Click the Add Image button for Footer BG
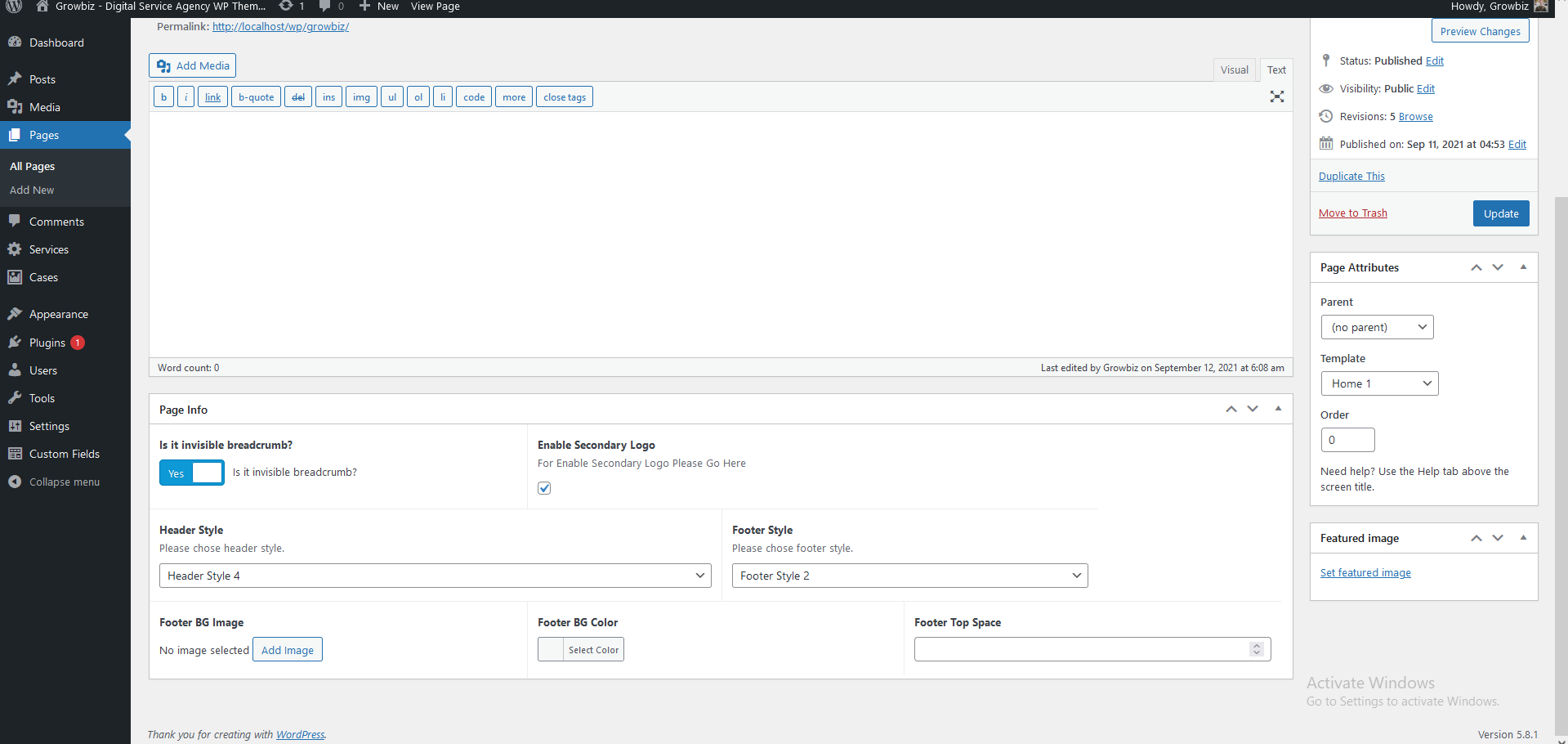This screenshot has height=744, width=1568. [x=288, y=649]
